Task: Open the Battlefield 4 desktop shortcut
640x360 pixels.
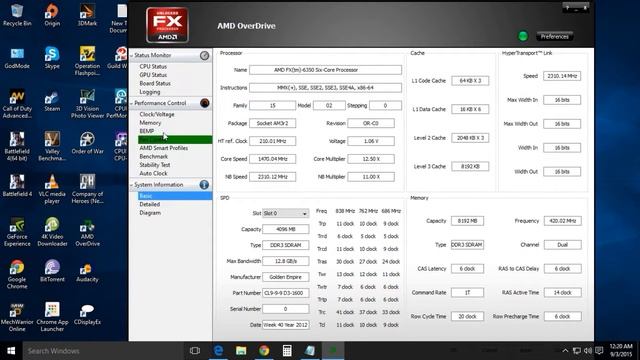Action: (x=17, y=186)
